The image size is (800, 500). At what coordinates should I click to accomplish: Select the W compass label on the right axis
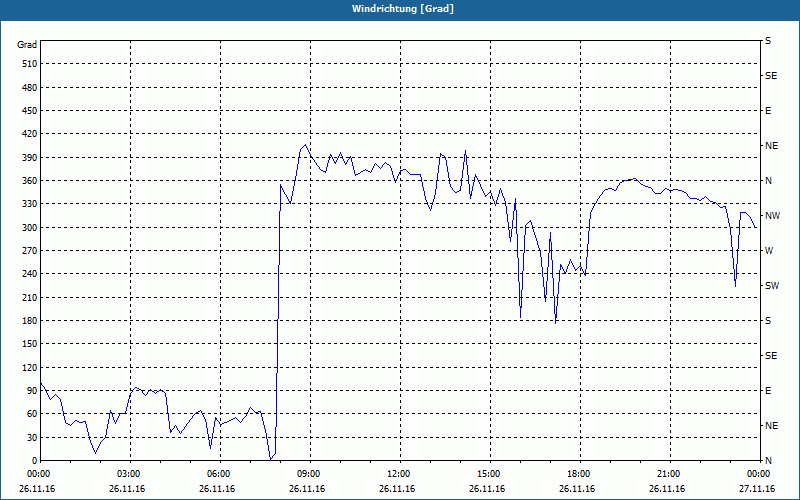769,251
